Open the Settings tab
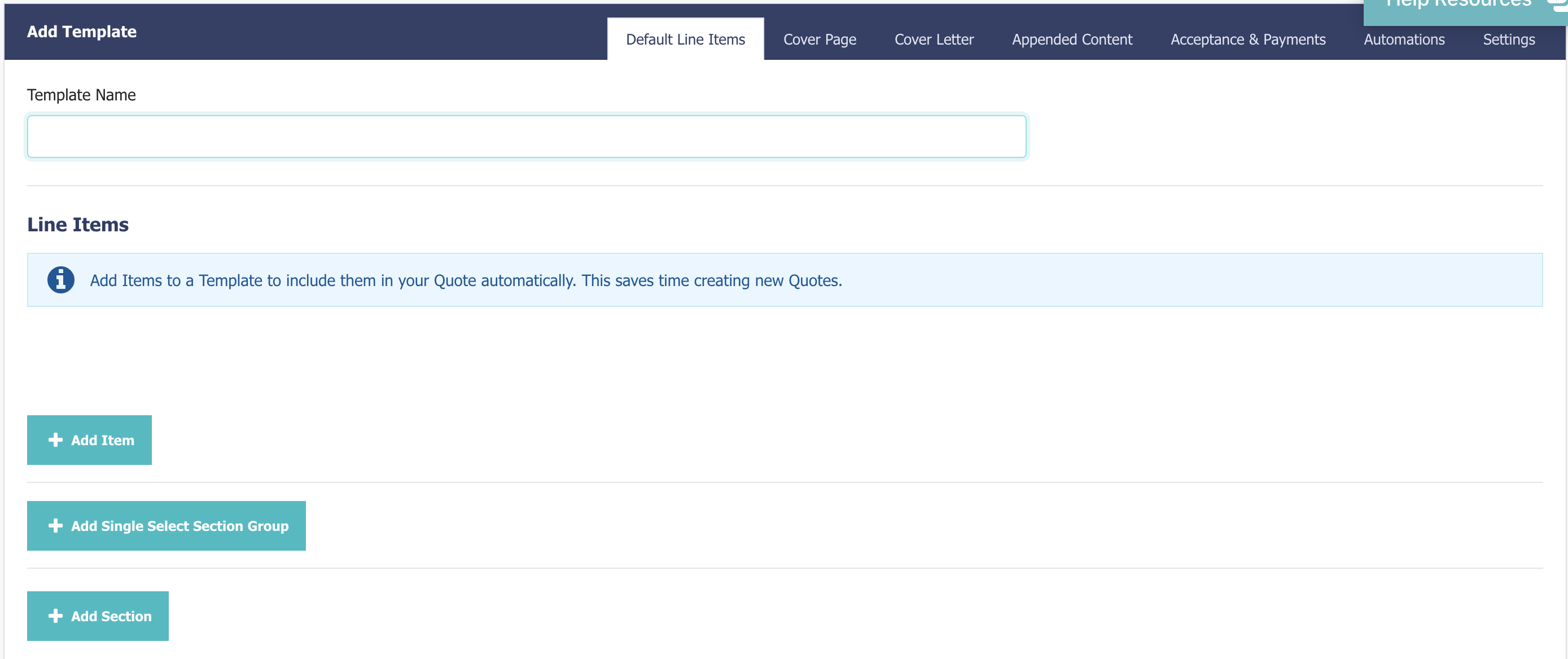Viewport: 1568px width, 659px height. tap(1508, 39)
